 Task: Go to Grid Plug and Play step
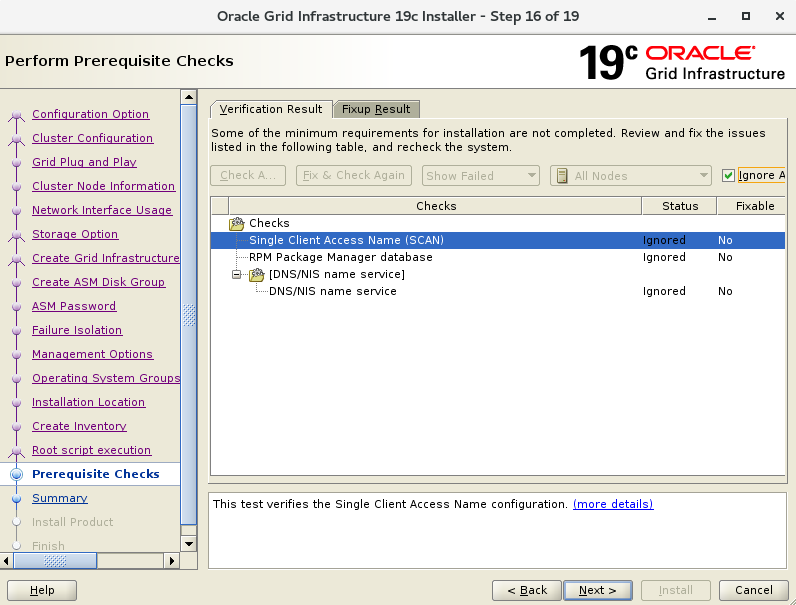(x=84, y=162)
